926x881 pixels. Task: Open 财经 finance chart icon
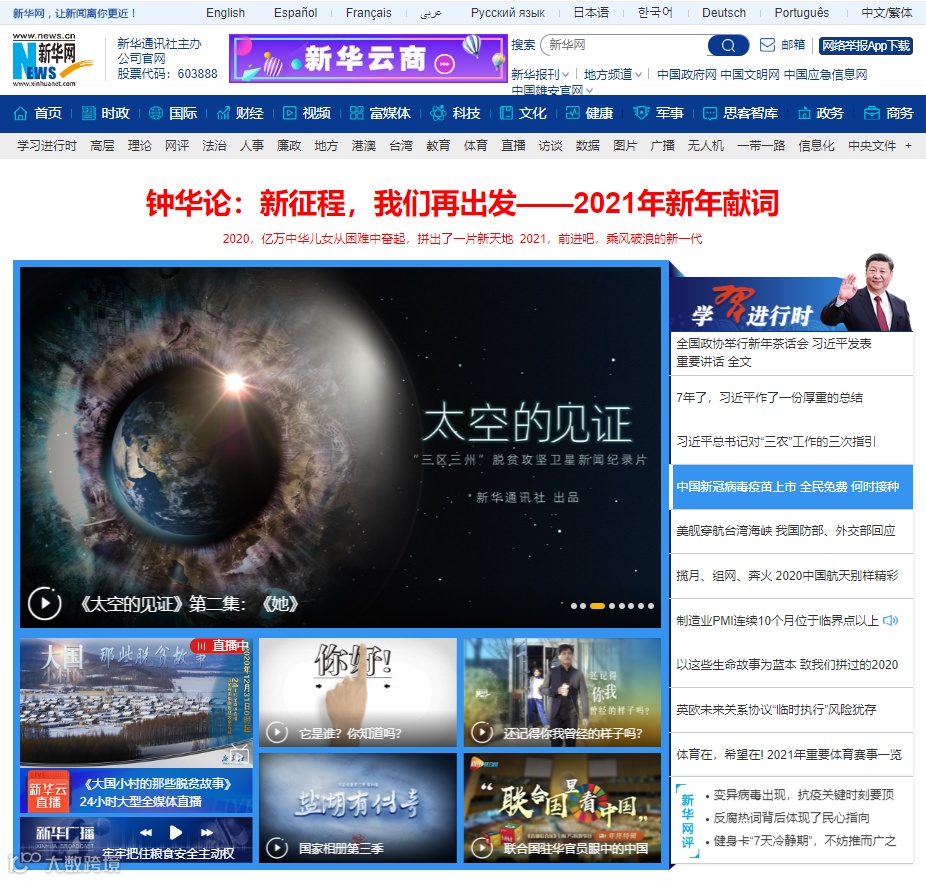pos(223,113)
